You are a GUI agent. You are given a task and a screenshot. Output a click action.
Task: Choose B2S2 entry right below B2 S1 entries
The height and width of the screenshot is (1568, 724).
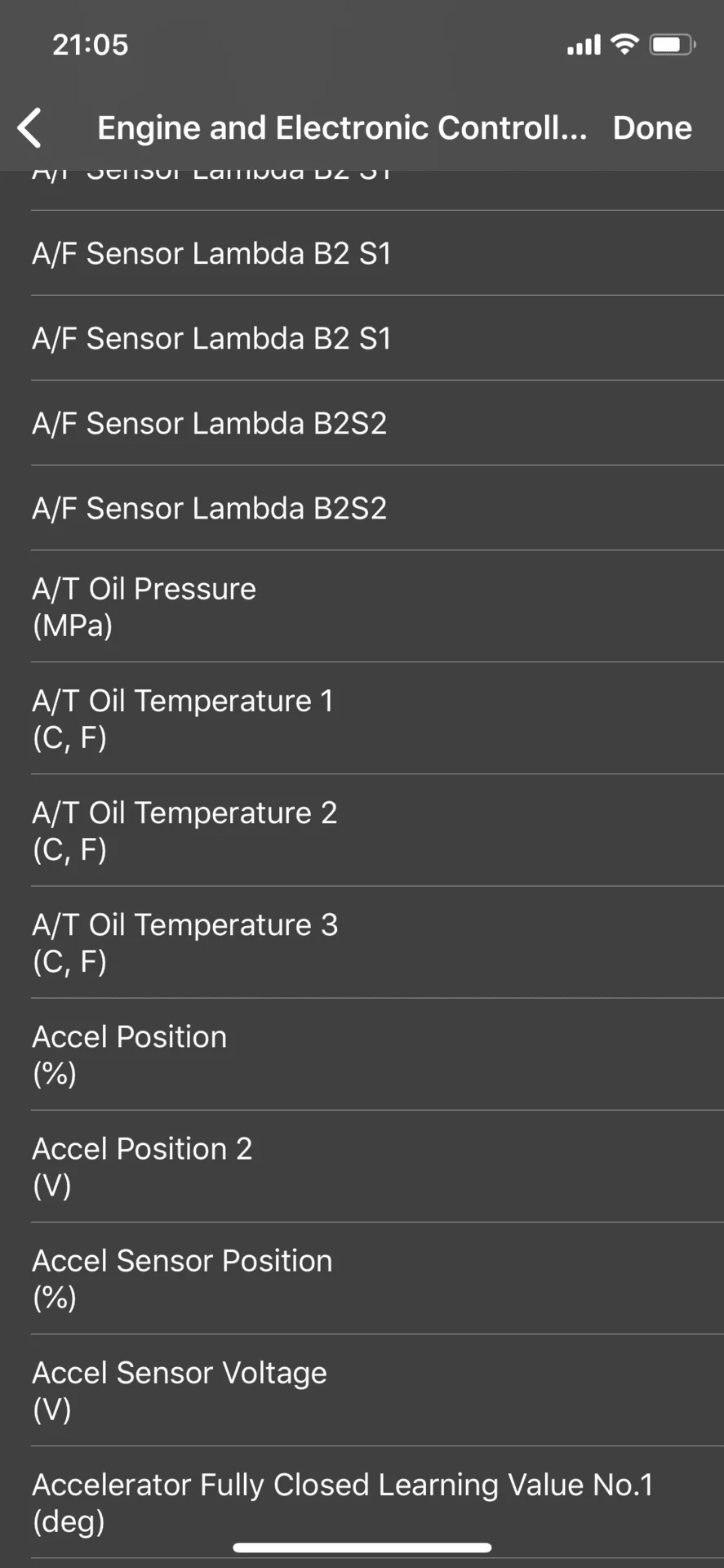coord(362,423)
